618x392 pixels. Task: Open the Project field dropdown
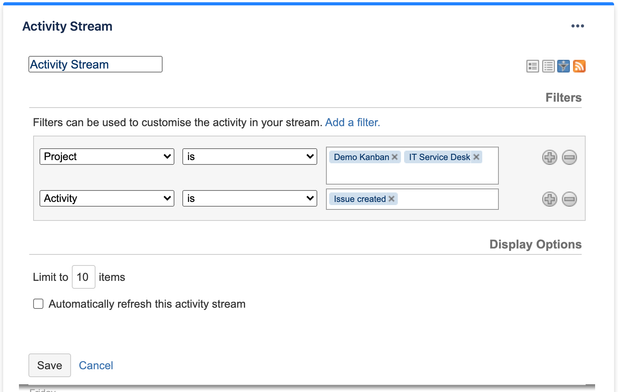click(107, 156)
